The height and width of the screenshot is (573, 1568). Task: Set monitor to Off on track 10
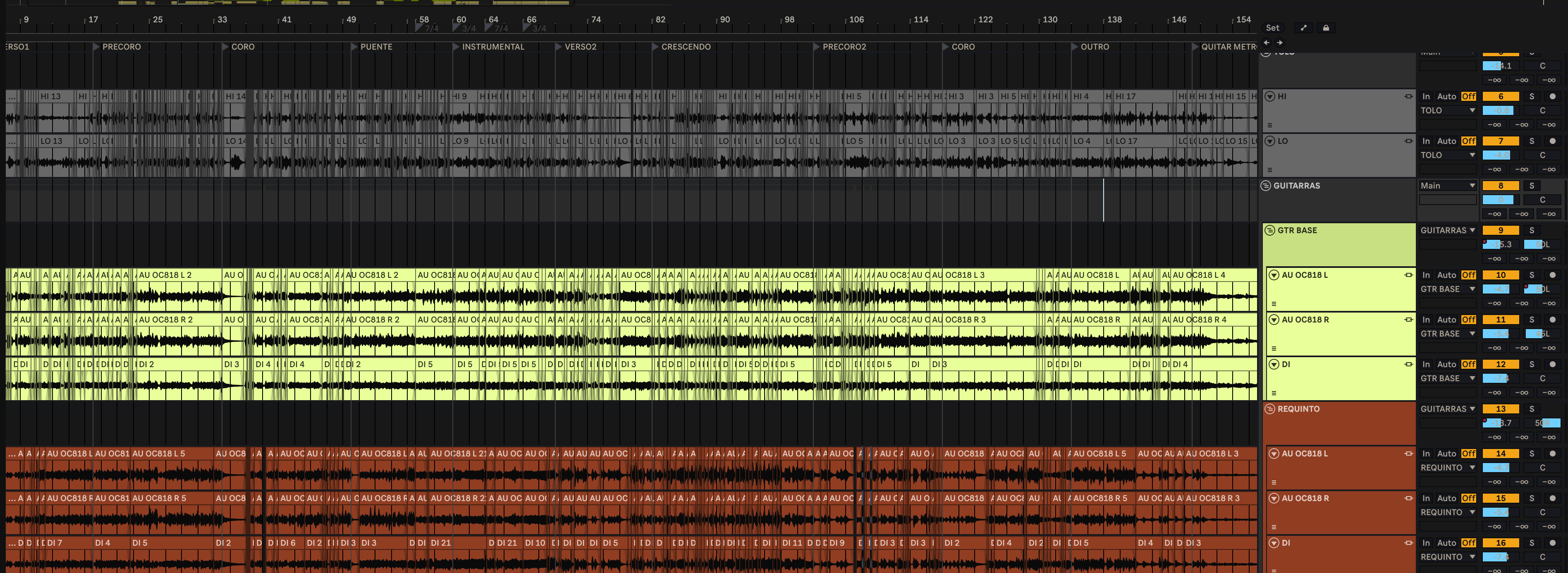tap(1469, 275)
